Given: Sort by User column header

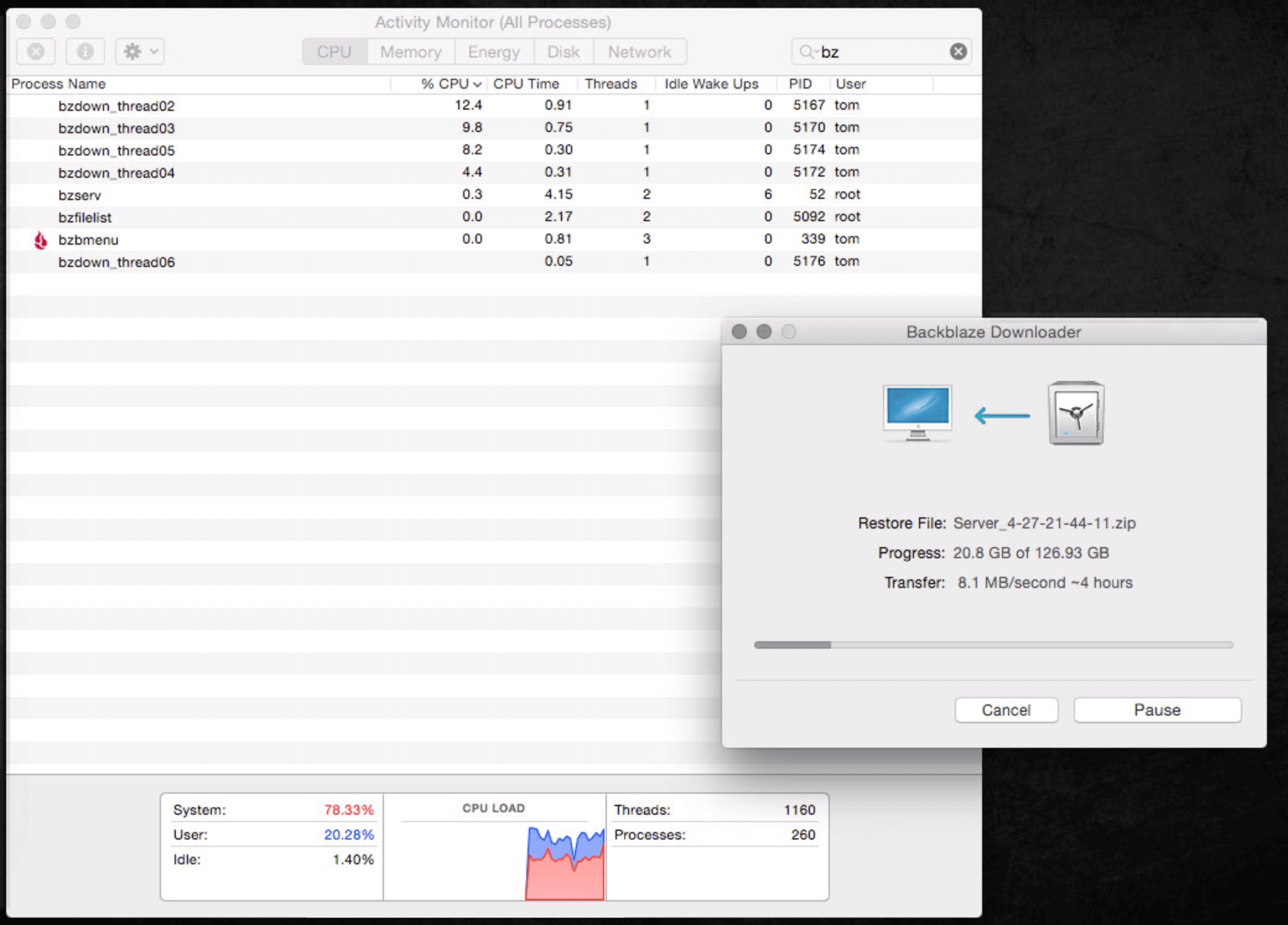Looking at the screenshot, I should [882, 84].
